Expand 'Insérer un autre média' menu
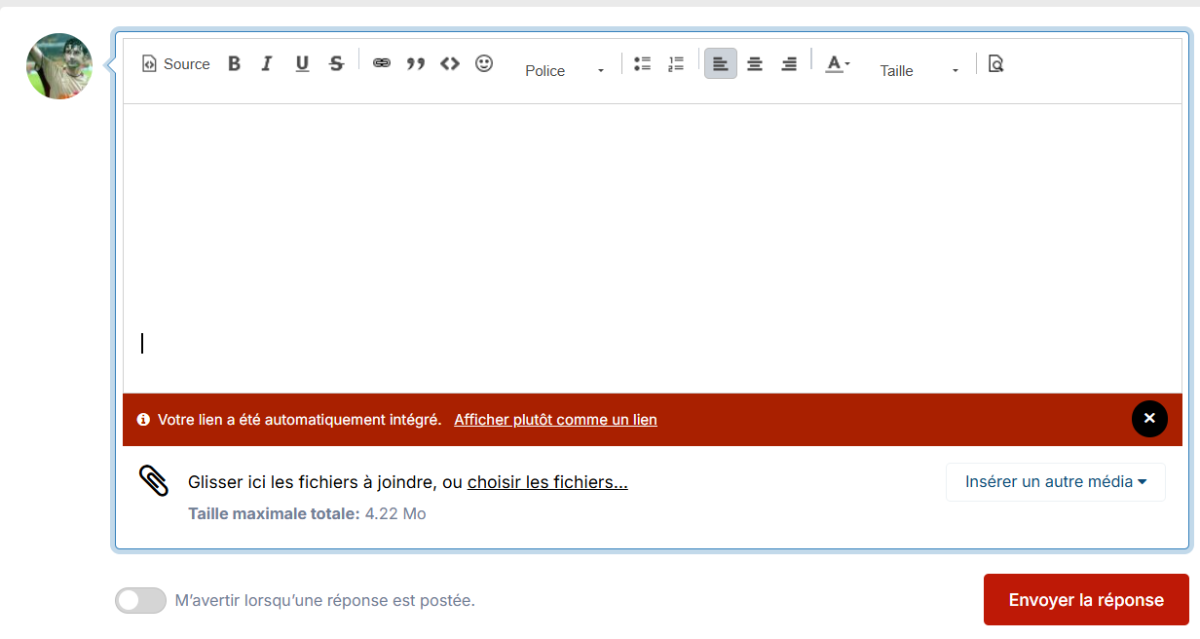The width and height of the screenshot is (1200, 639). point(1056,482)
